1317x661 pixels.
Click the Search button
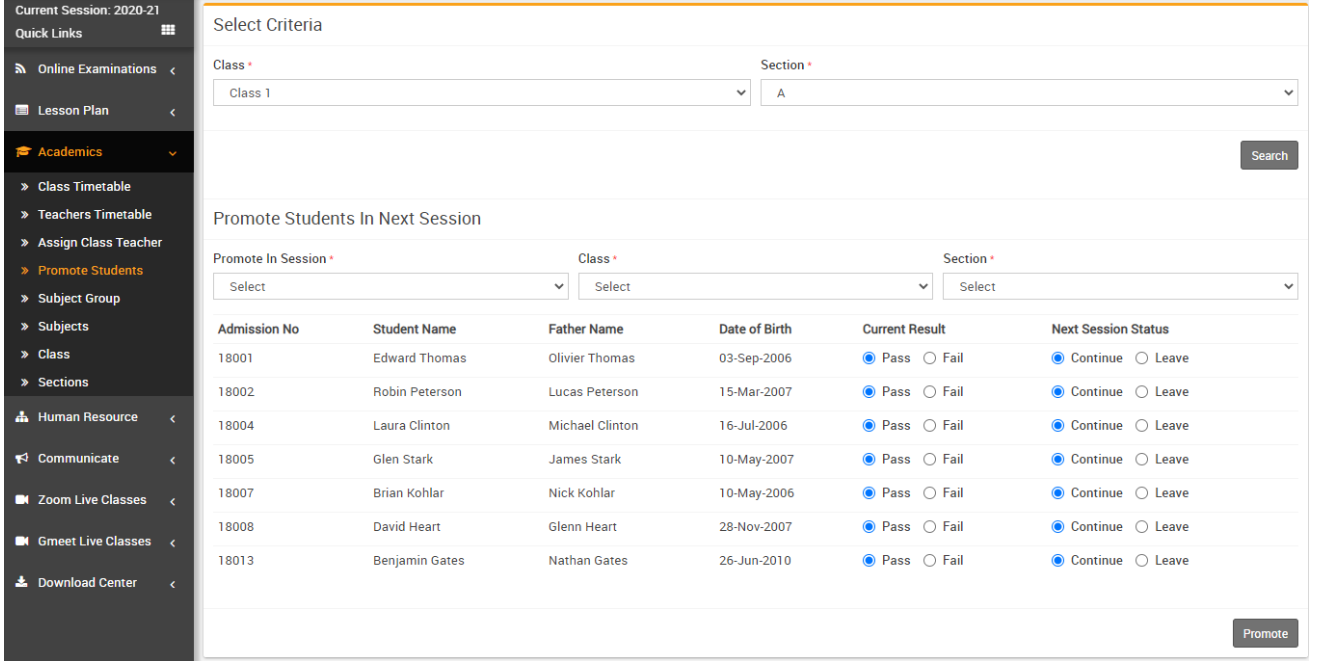pos(1268,156)
